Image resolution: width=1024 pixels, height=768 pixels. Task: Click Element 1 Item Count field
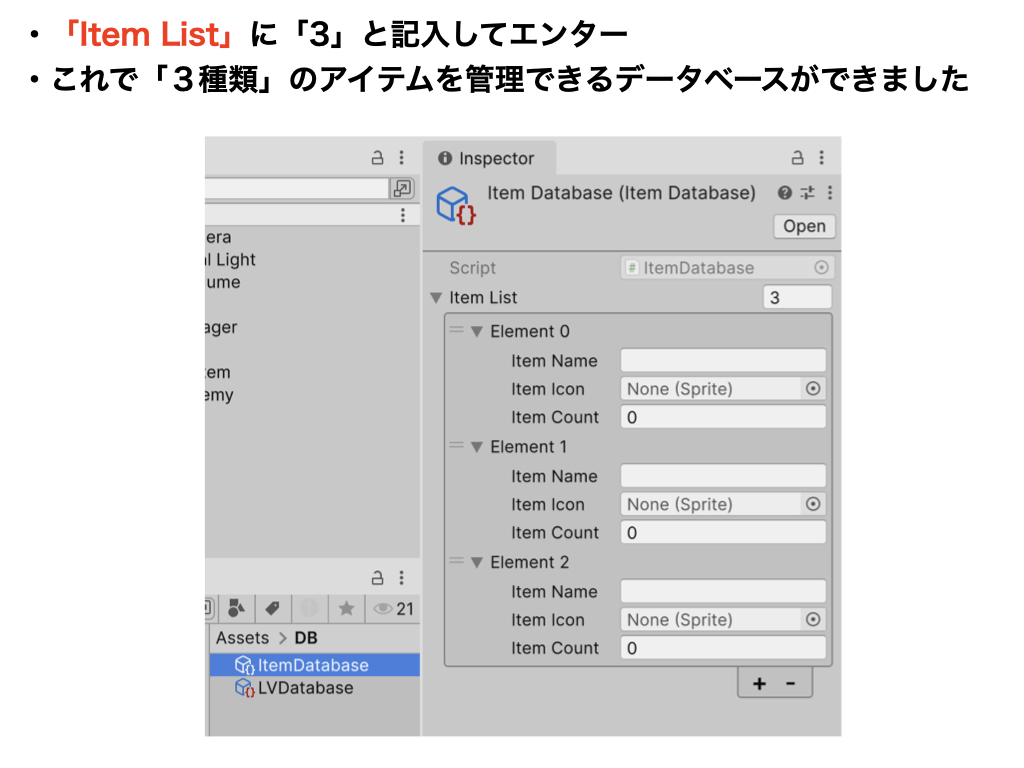point(723,532)
